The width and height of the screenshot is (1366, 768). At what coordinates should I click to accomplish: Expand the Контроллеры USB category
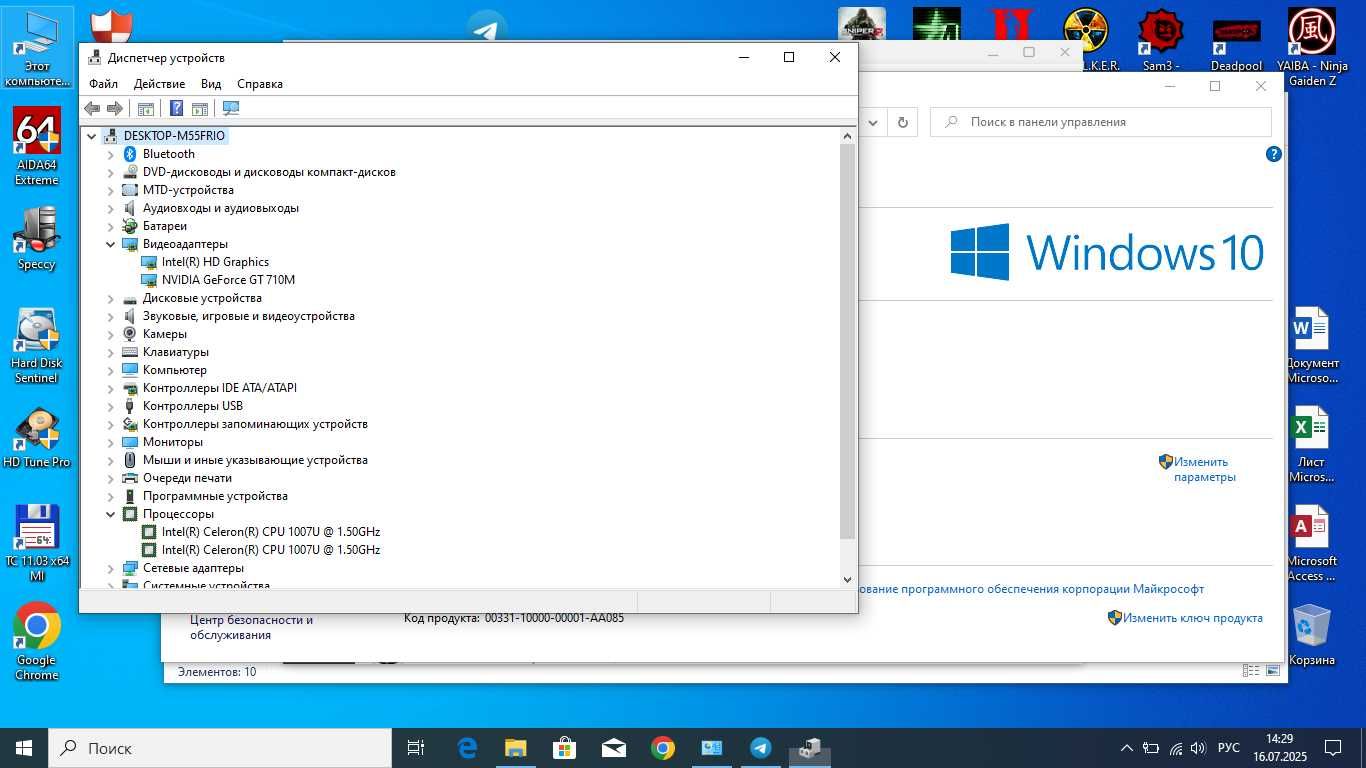point(111,406)
